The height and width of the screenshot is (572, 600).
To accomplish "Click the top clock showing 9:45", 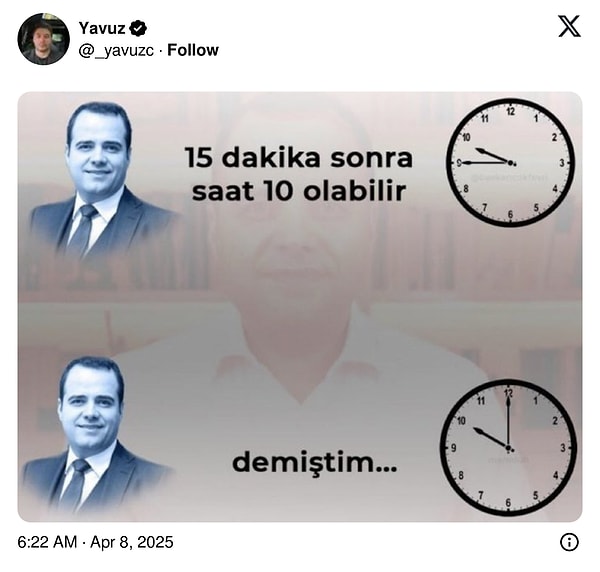I will pos(510,163).
